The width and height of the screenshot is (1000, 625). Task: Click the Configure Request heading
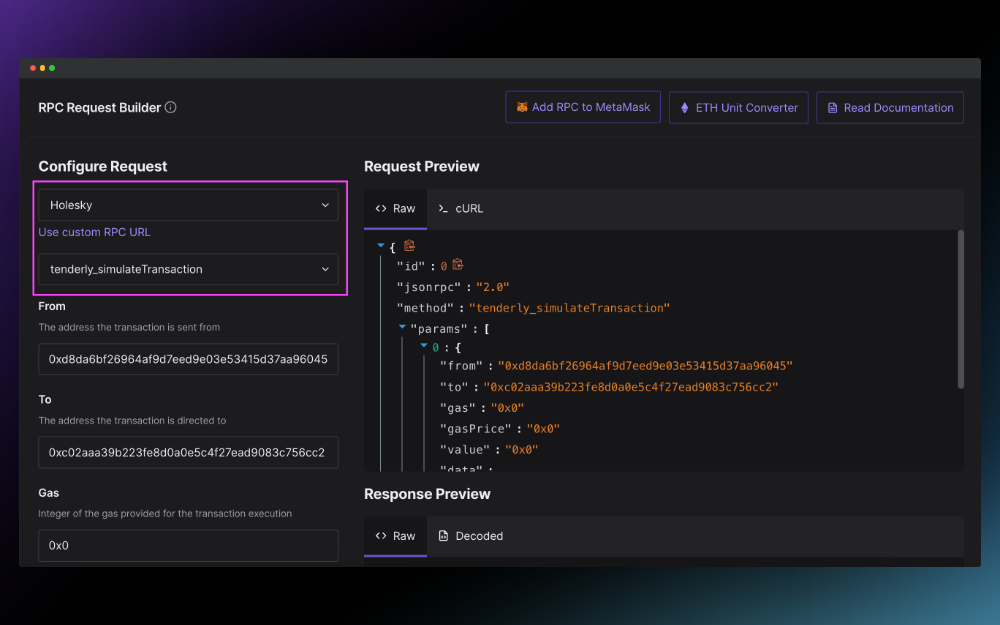point(103,166)
